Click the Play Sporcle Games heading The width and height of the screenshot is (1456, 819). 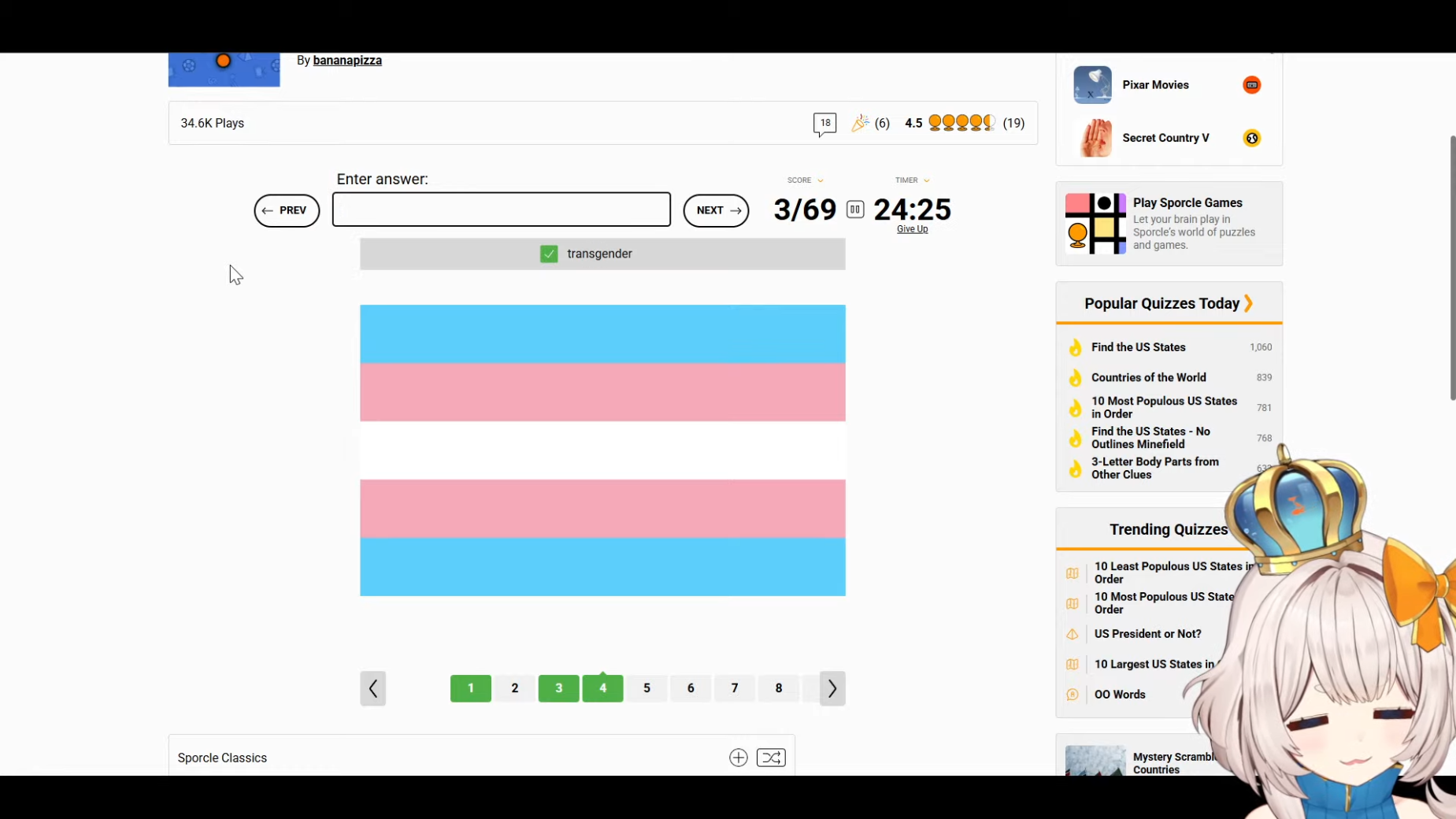click(x=1187, y=203)
